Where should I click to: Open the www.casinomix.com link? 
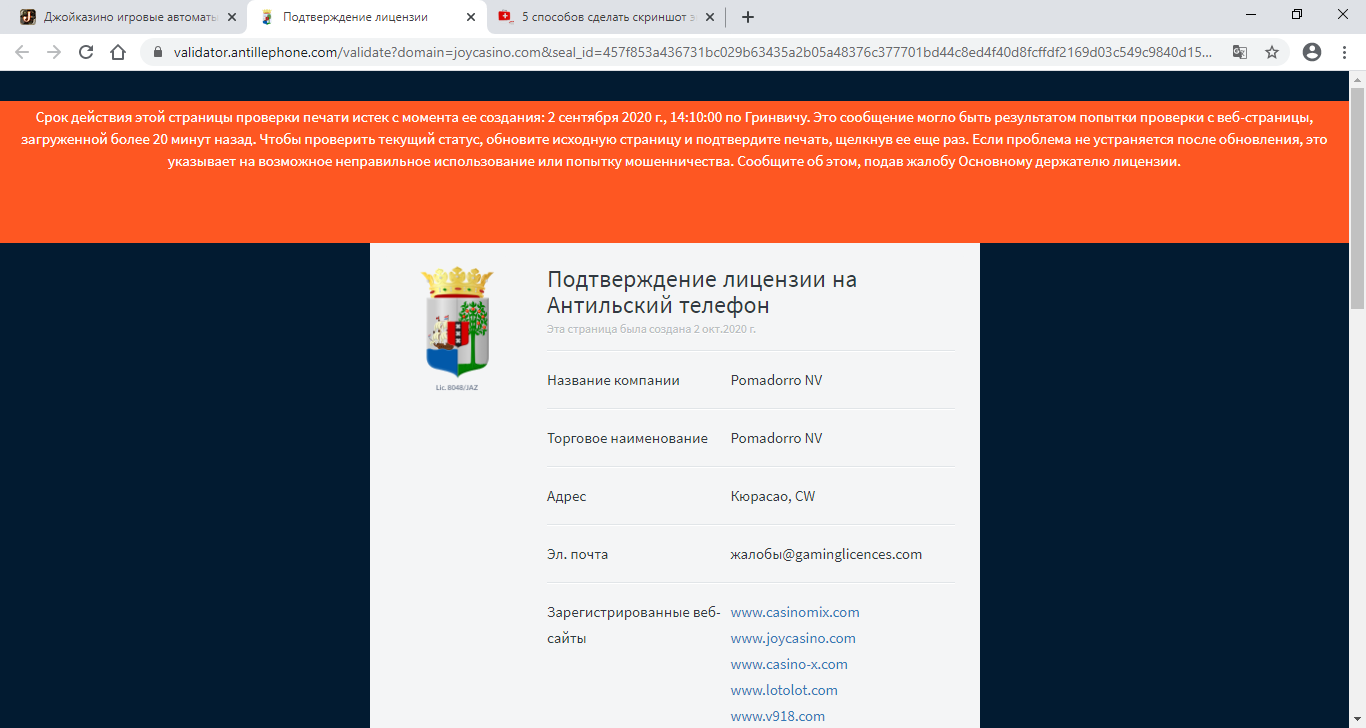(795, 612)
